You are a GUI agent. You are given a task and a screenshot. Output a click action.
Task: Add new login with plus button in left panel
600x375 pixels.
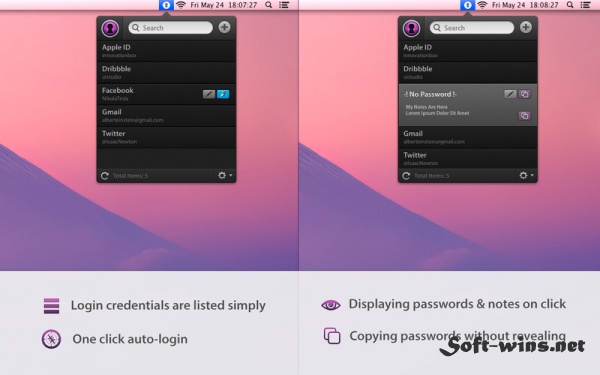pyautogui.click(x=224, y=27)
